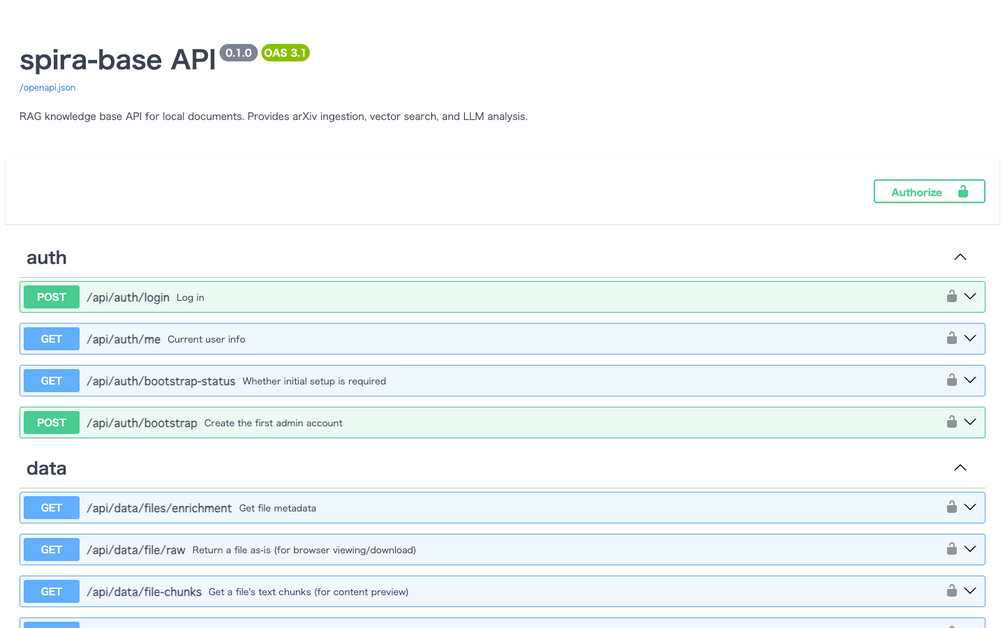Screen dimensions: 1005x628
Task: Click the 0.1.0 version badge
Action: [x=238, y=53]
